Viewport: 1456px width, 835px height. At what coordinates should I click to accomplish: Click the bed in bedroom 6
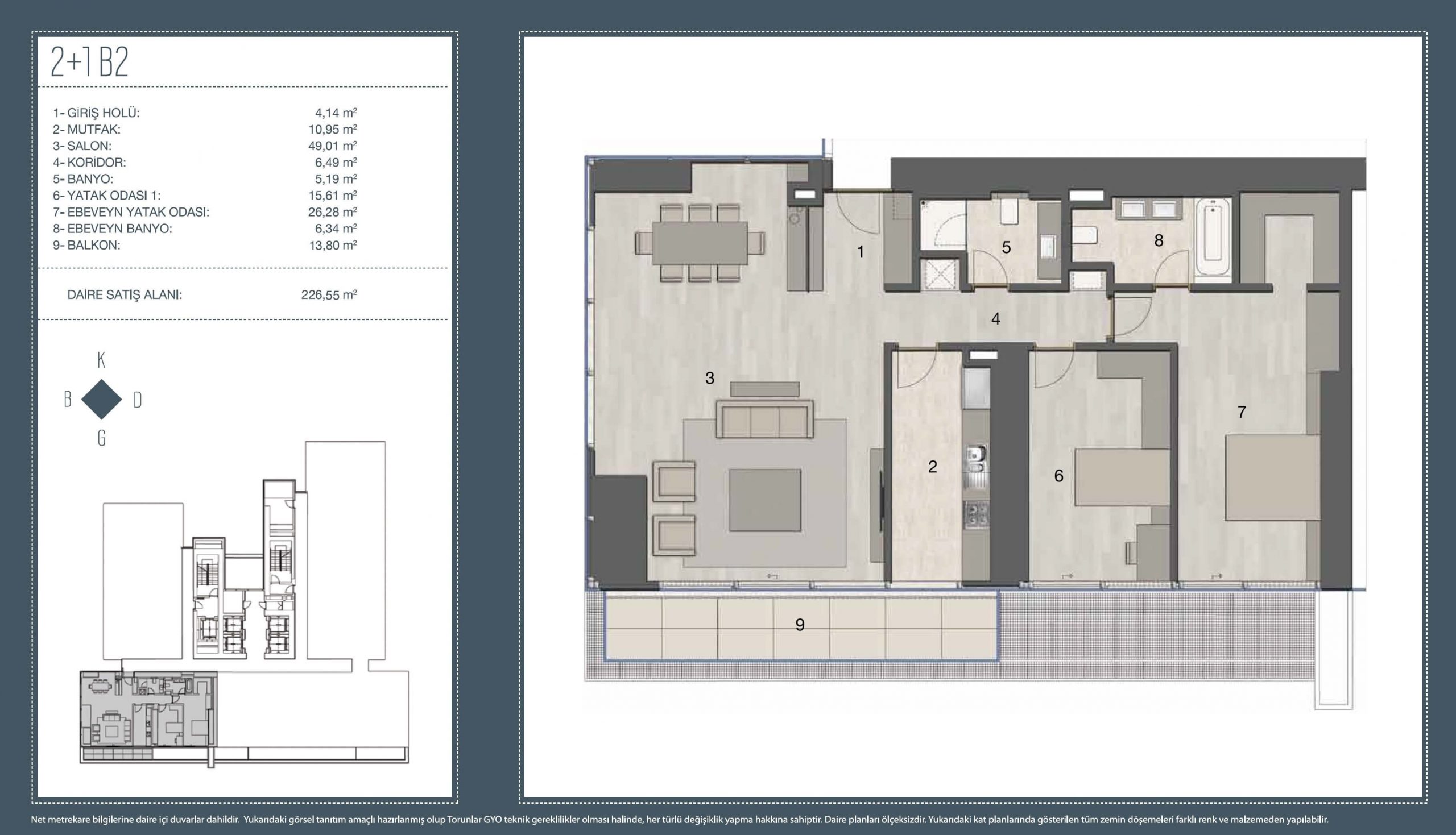(1122, 477)
